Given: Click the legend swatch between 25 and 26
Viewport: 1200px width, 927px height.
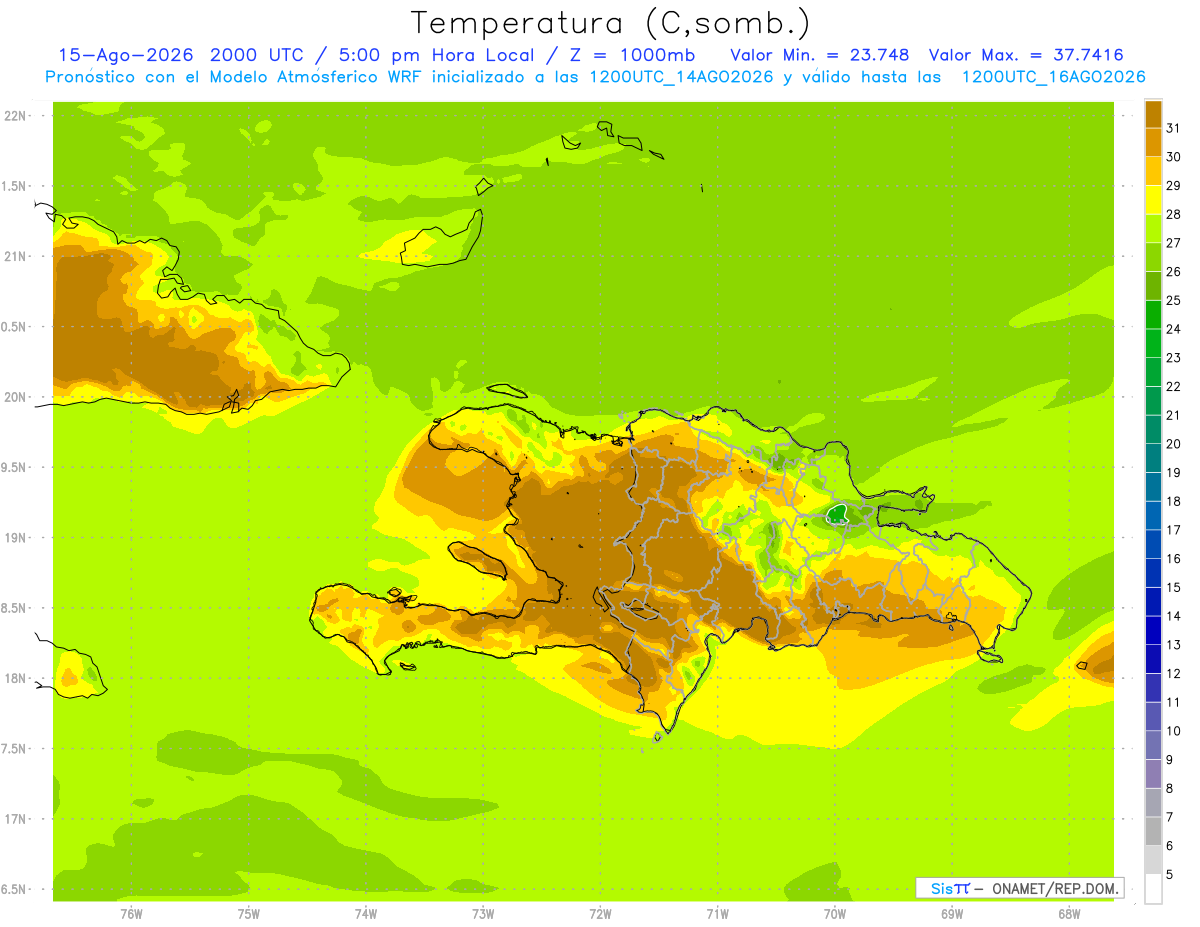Looking at the screenshot, I should 1153,286.
